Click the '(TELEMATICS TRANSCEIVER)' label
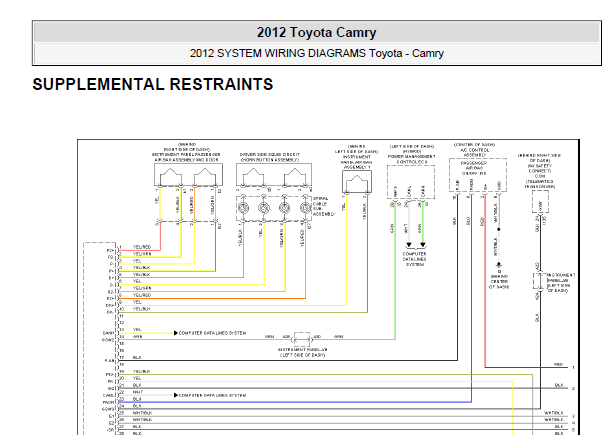 [x=540, y=184]
